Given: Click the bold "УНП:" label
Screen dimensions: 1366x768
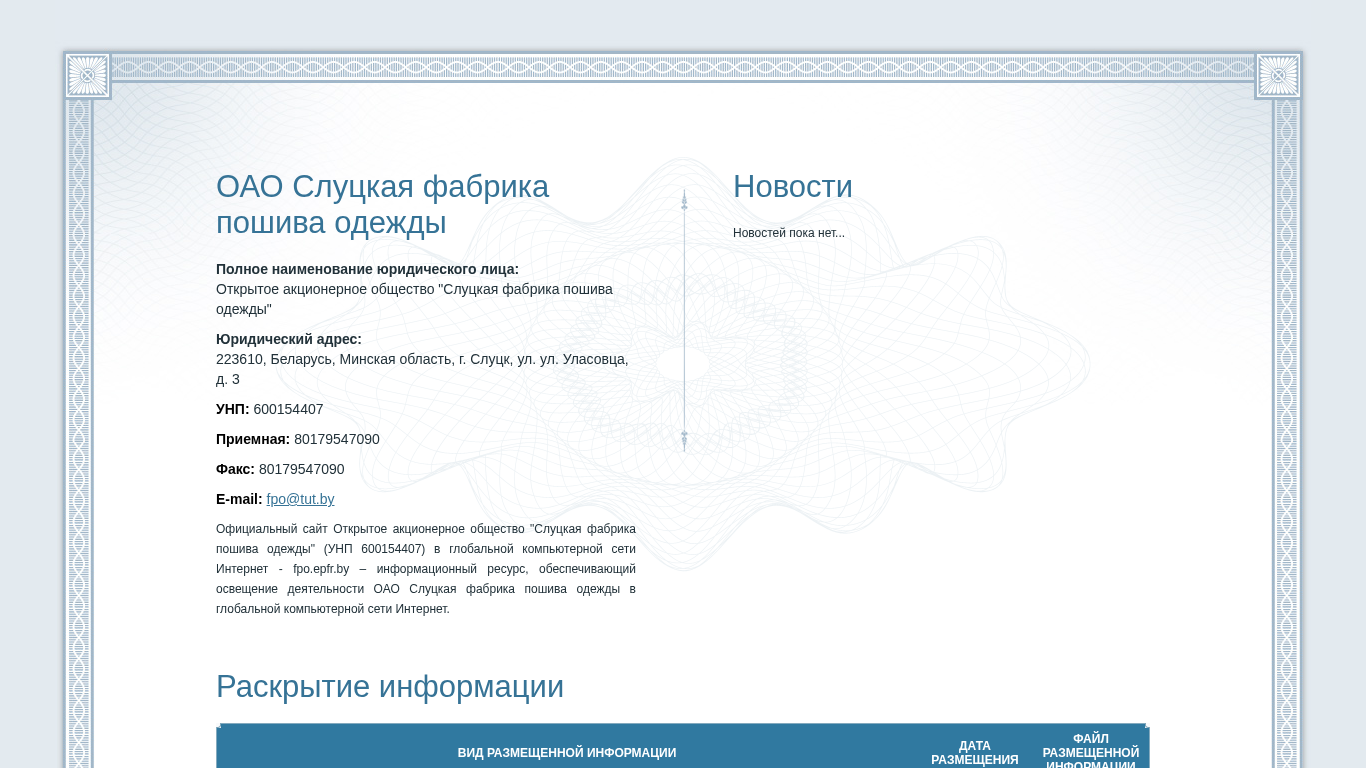Looking at the screenshot, I should [233, 409].
